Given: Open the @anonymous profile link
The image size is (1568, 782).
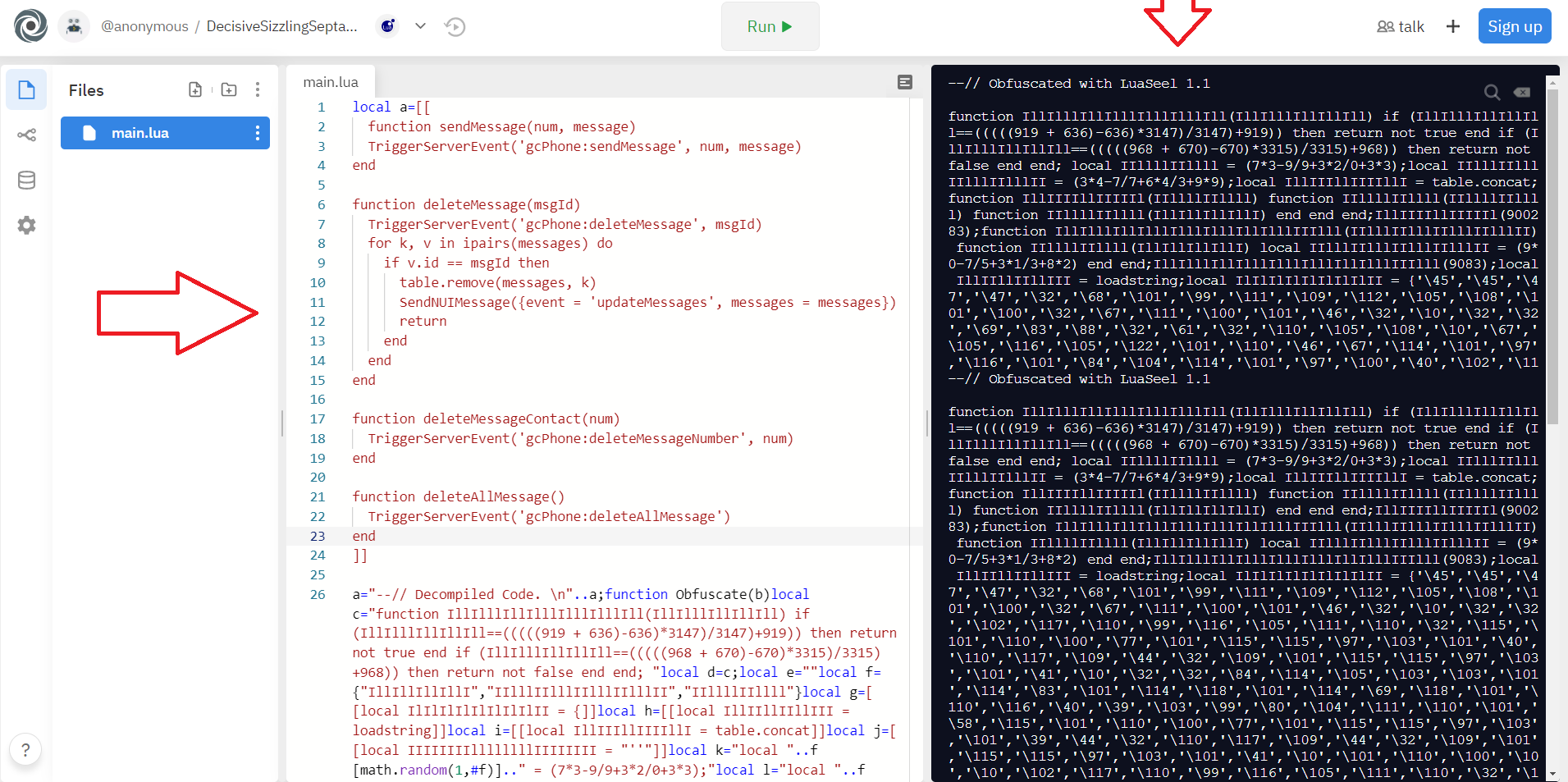Looking at the screenshot, I should point(144,26).
